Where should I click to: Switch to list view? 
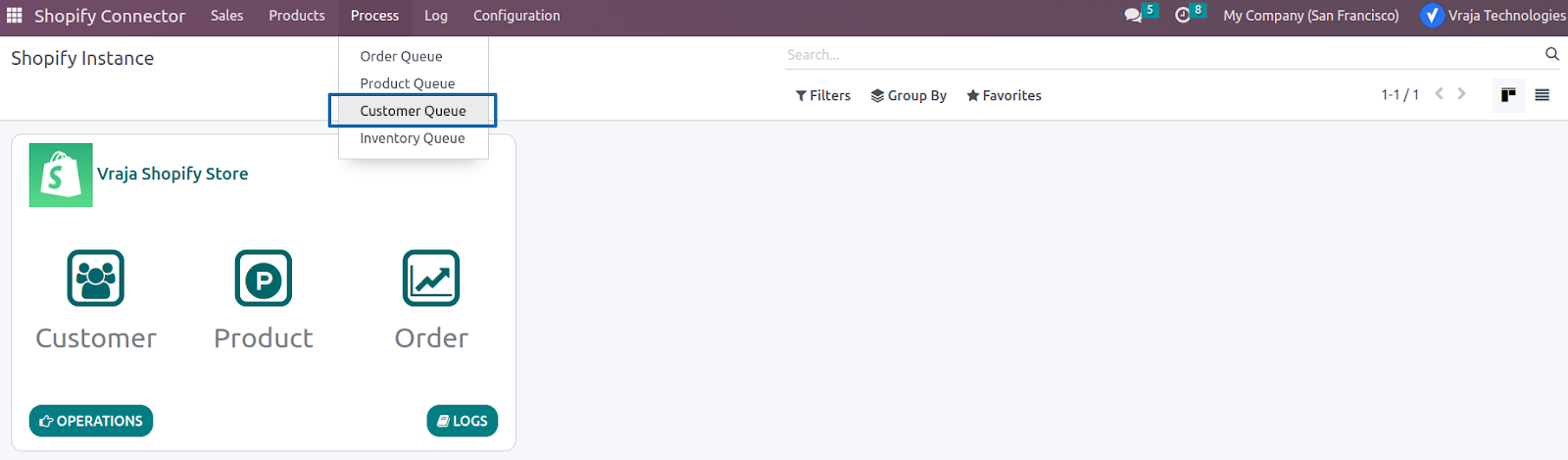pos(1542,95)
